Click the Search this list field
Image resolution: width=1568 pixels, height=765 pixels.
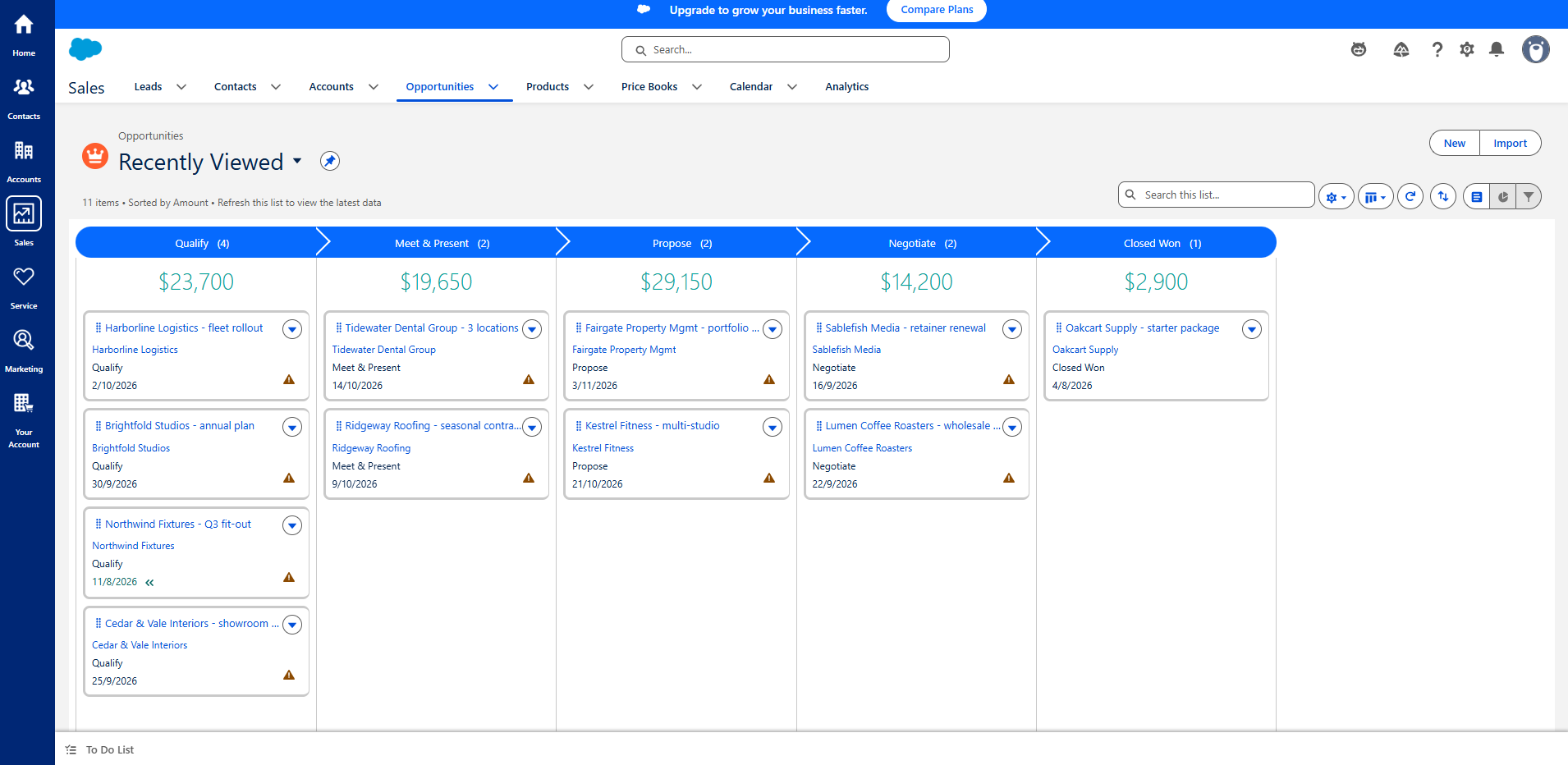(1217, 195)
